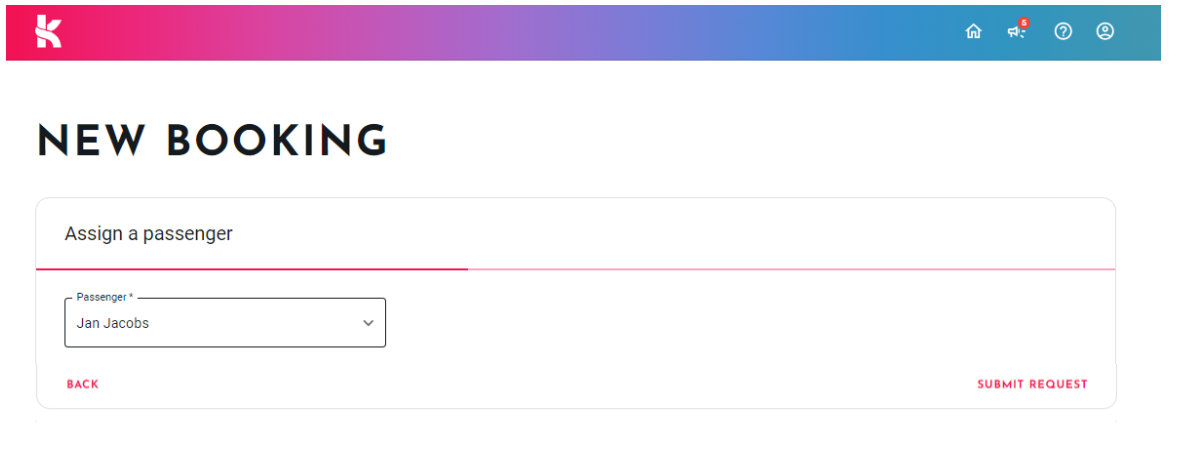Open the user account profile icon
Image resolution: width=1179 pixels, height=457 pixels.
pos(1105,32)
